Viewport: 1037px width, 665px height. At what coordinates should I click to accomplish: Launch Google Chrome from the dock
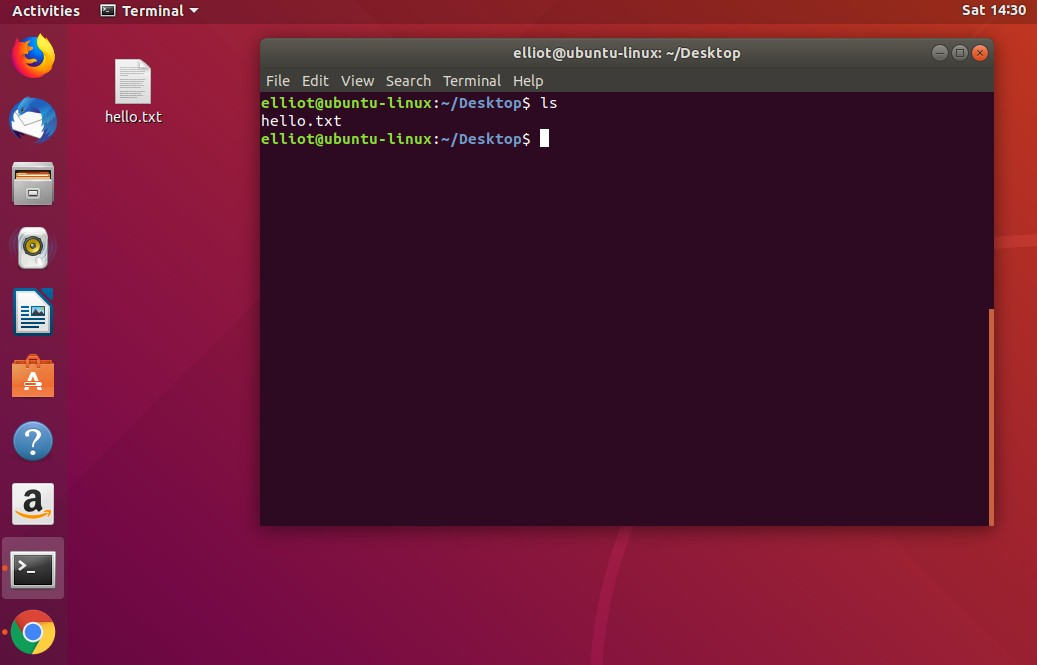click(x=33, y=632)
